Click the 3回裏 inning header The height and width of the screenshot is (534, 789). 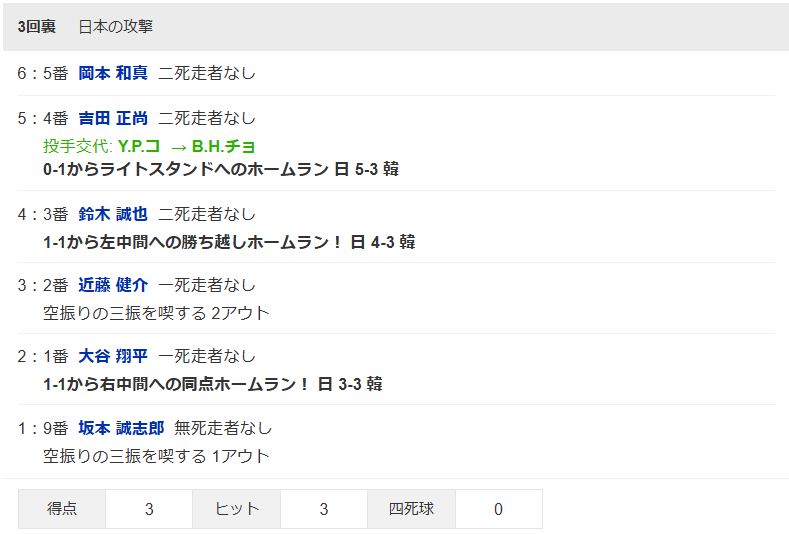(x=37, y=27)
